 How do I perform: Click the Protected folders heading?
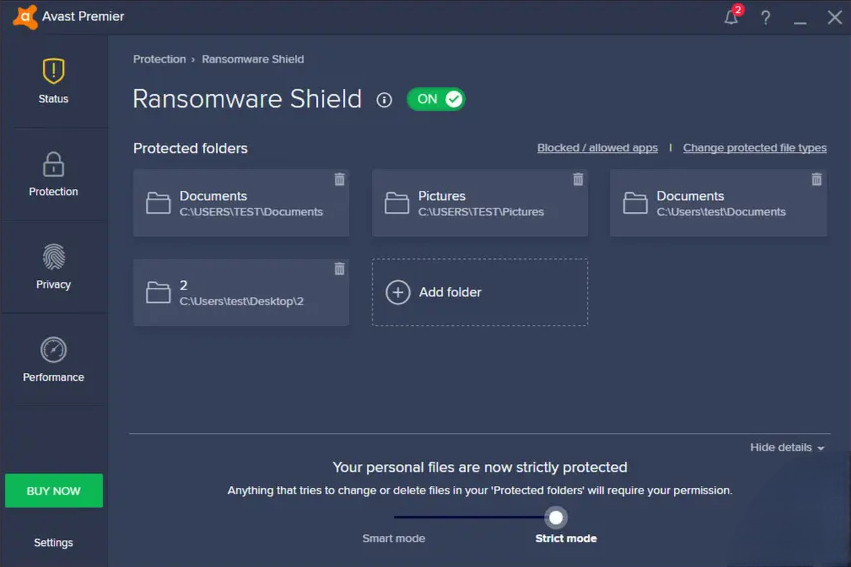point(190,148)
